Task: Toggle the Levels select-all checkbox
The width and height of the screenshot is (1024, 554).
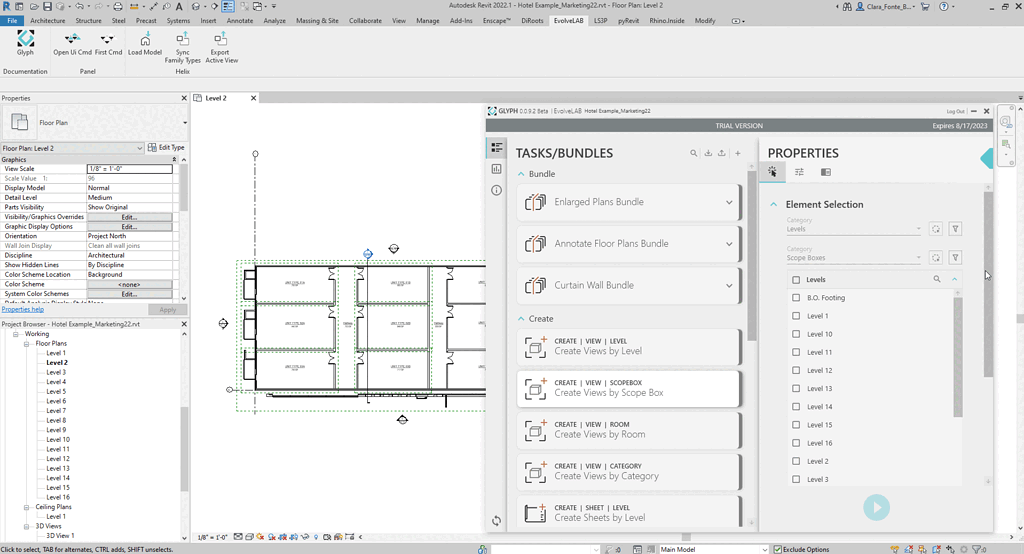Action: 795,280
